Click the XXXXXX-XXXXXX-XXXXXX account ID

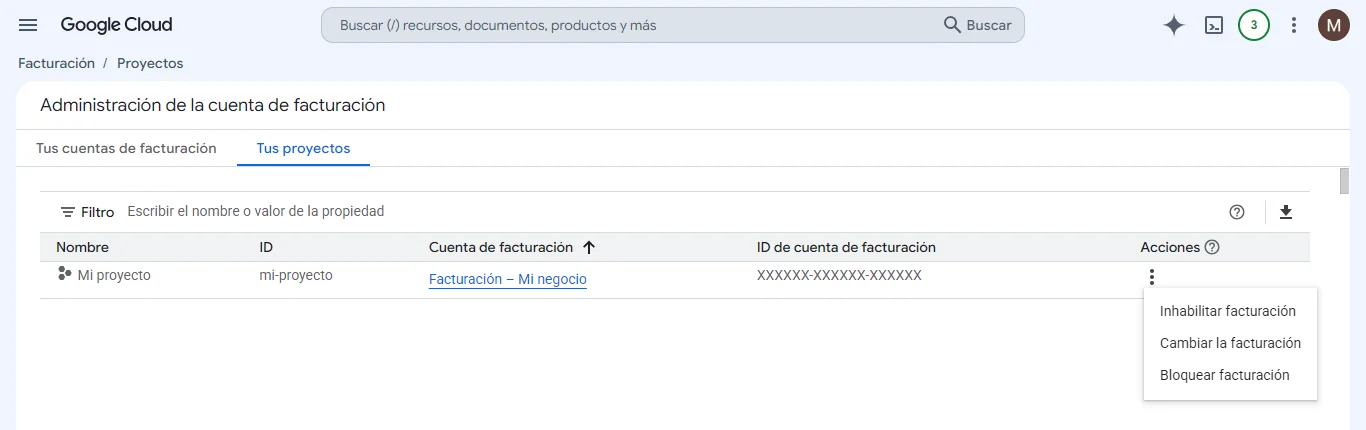point(839,275)
